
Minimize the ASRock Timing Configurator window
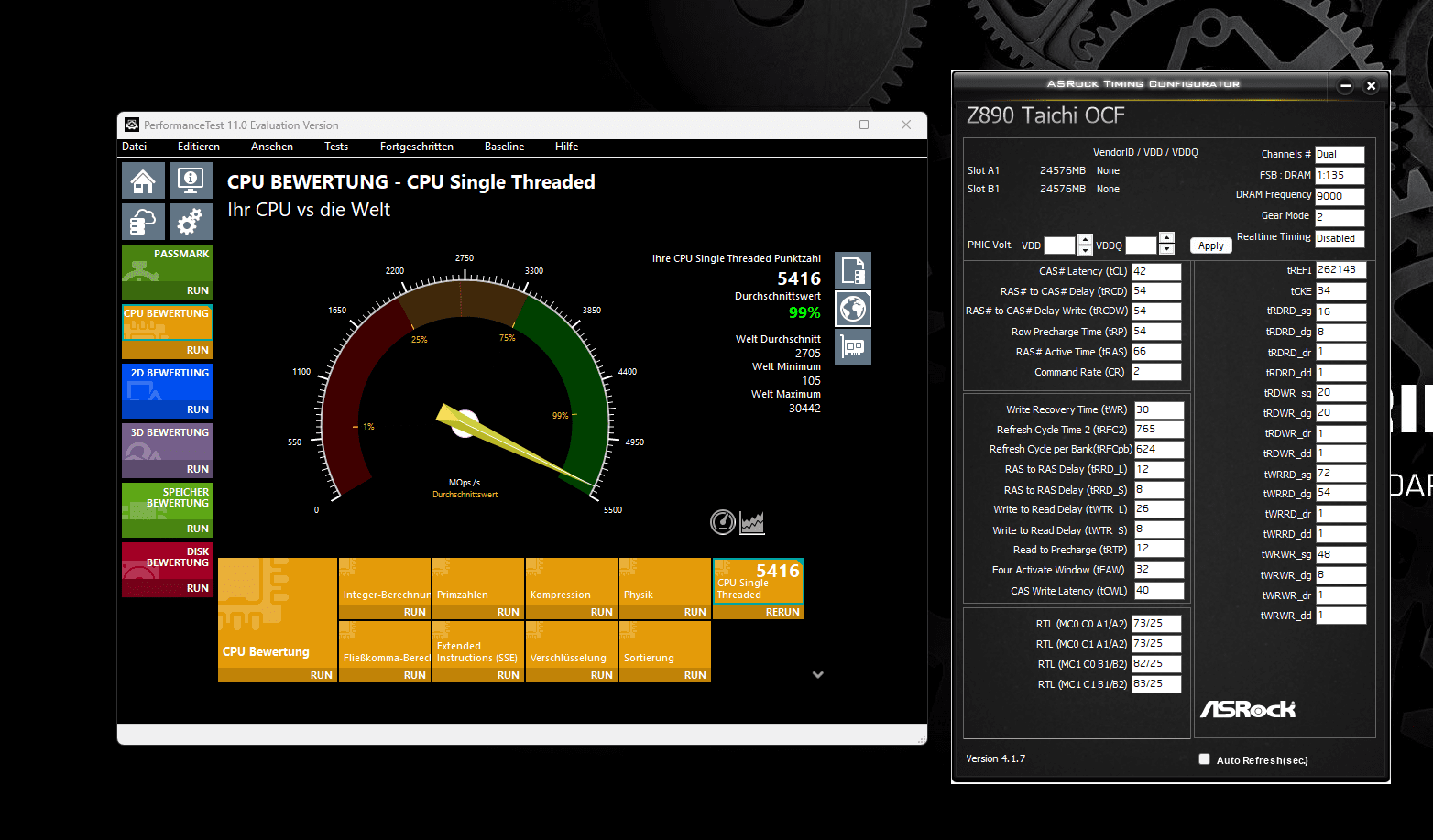[x=1345, y=85]
